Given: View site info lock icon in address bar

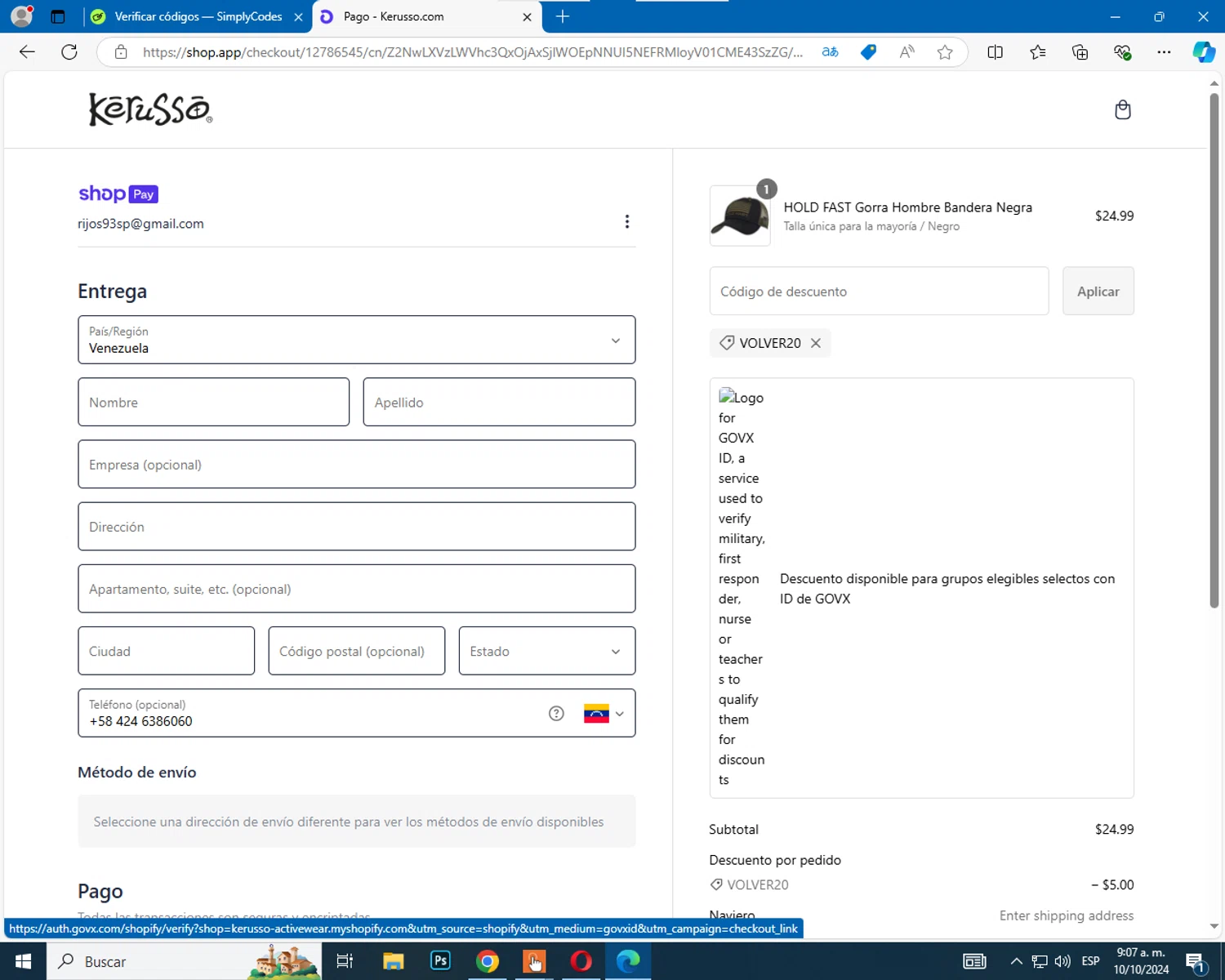Looking at the screenshot, I should 121,52.
